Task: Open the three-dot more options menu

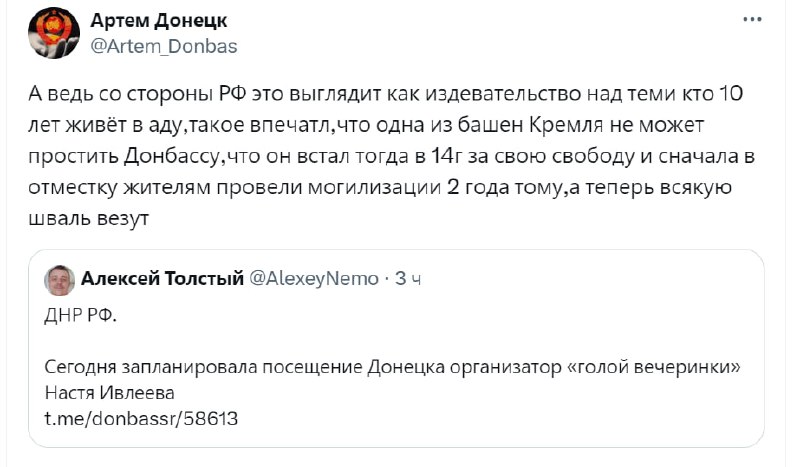Action: pos(752,19)
